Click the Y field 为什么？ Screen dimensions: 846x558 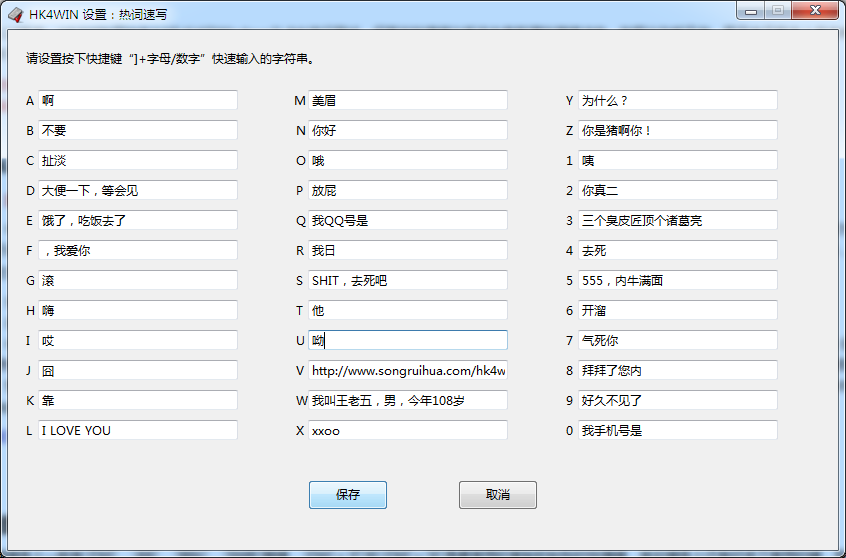(x=678, y=100)
